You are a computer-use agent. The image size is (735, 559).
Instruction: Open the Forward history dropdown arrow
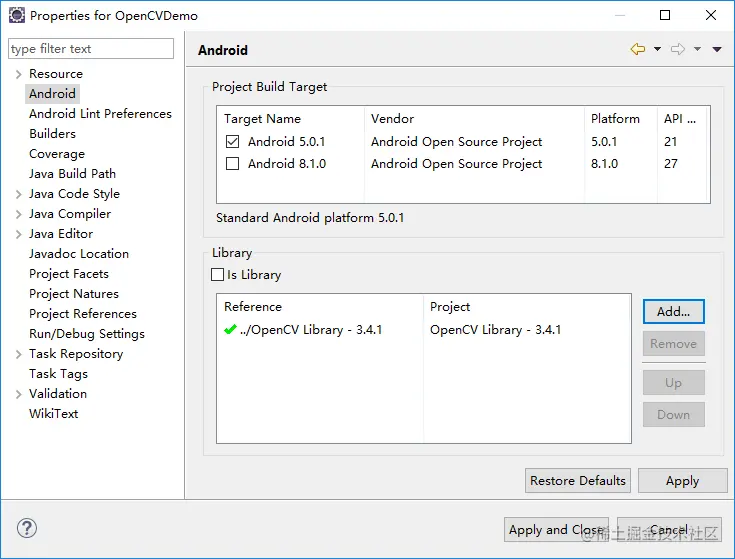pos(697,49)
